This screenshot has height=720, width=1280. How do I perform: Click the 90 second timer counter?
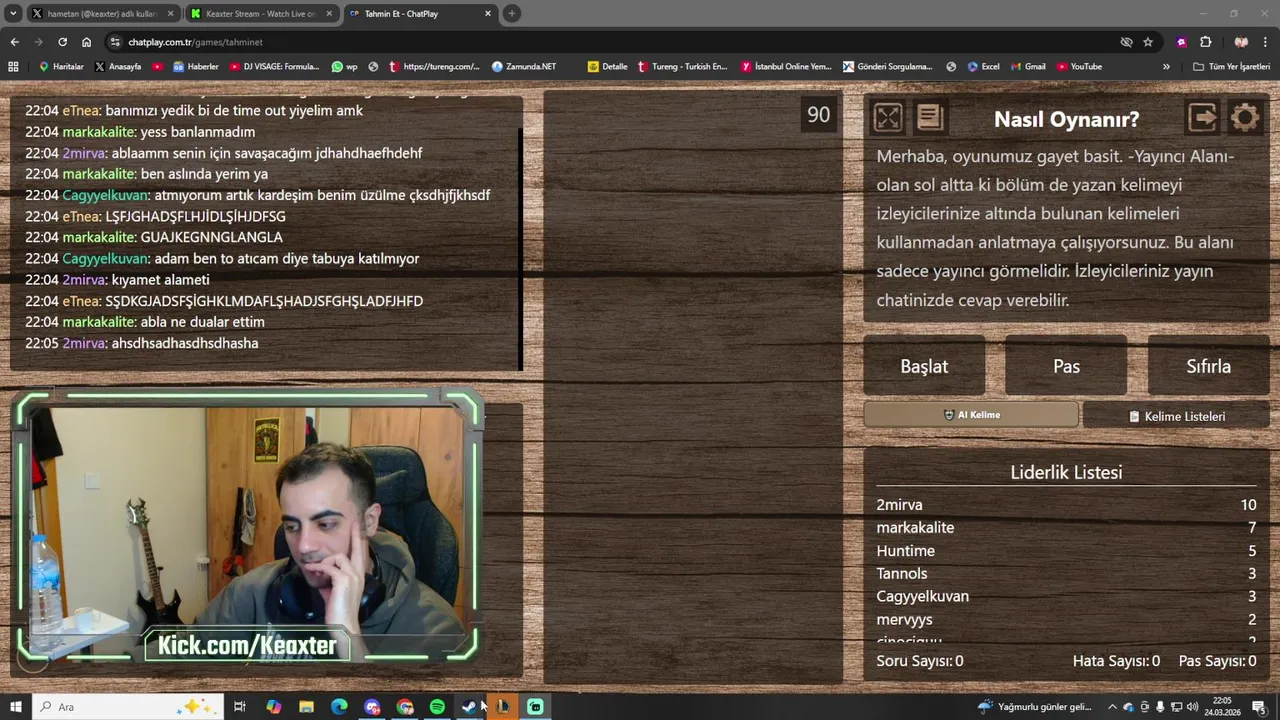coord(818,115)
